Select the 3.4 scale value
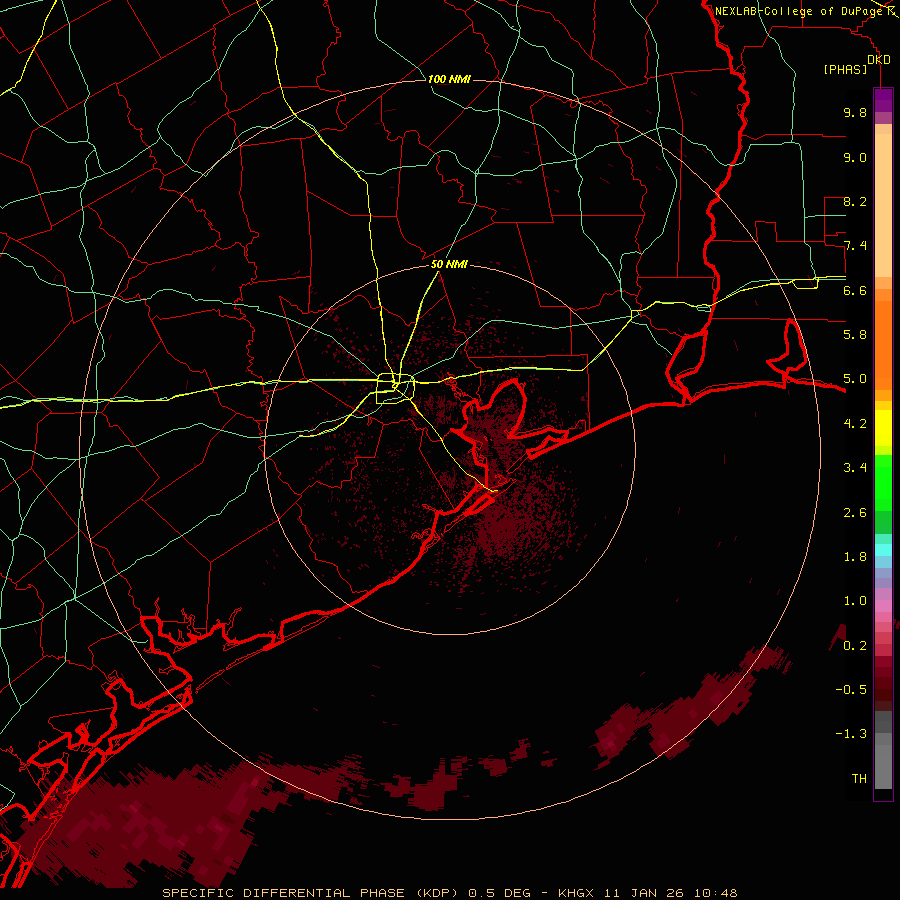 [855, 468]
